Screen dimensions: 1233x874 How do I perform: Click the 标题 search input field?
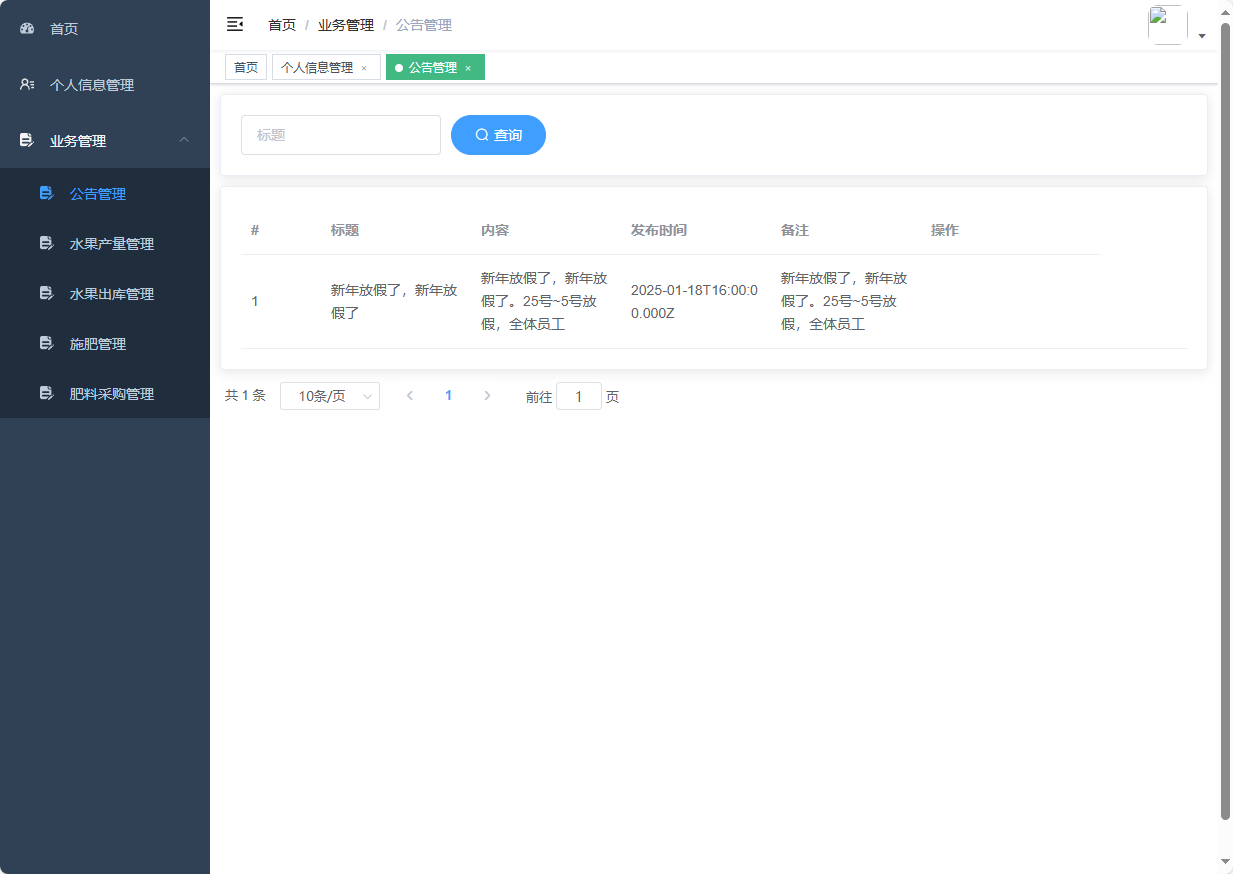point(340,134)
